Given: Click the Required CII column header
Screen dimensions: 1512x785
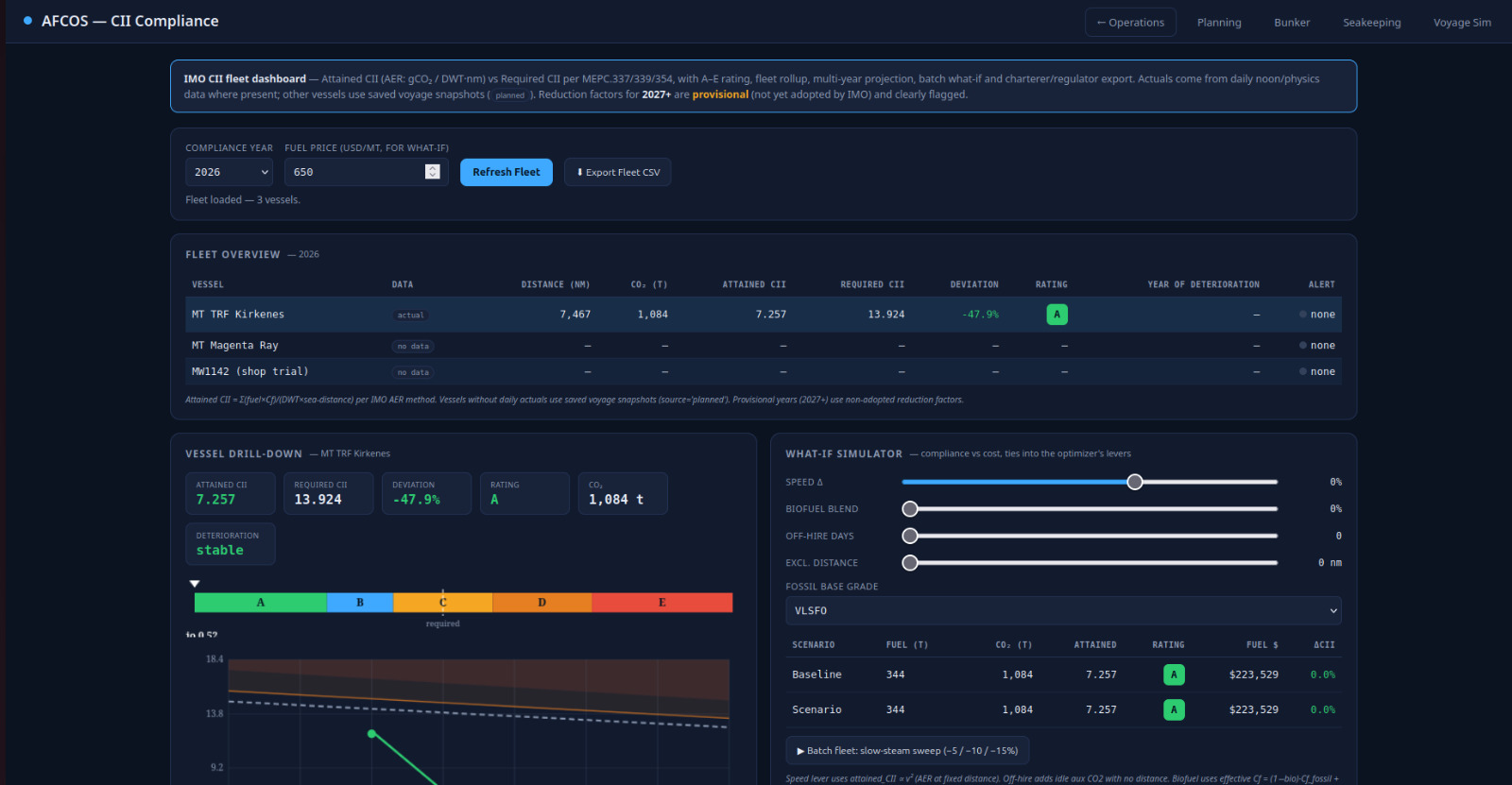Looking at the screenshot, I should tap(872, 284).
